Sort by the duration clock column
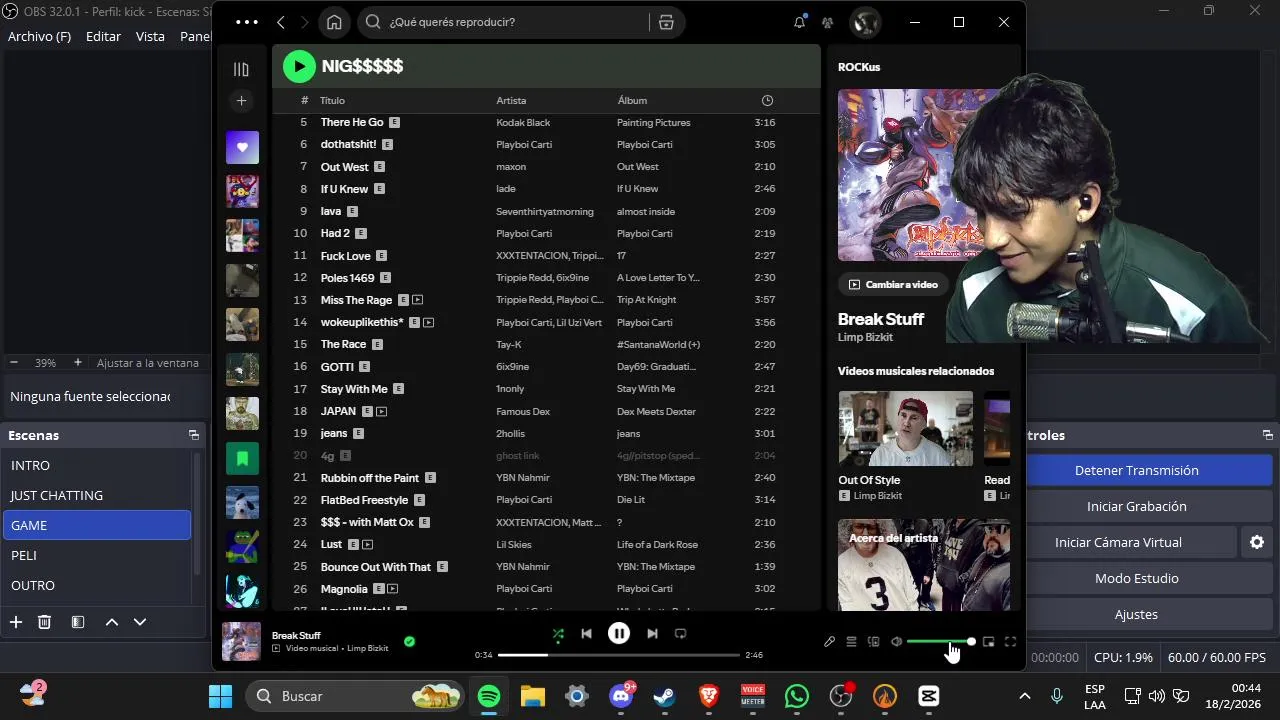1280x720 pixels. [x=767, y=100]
